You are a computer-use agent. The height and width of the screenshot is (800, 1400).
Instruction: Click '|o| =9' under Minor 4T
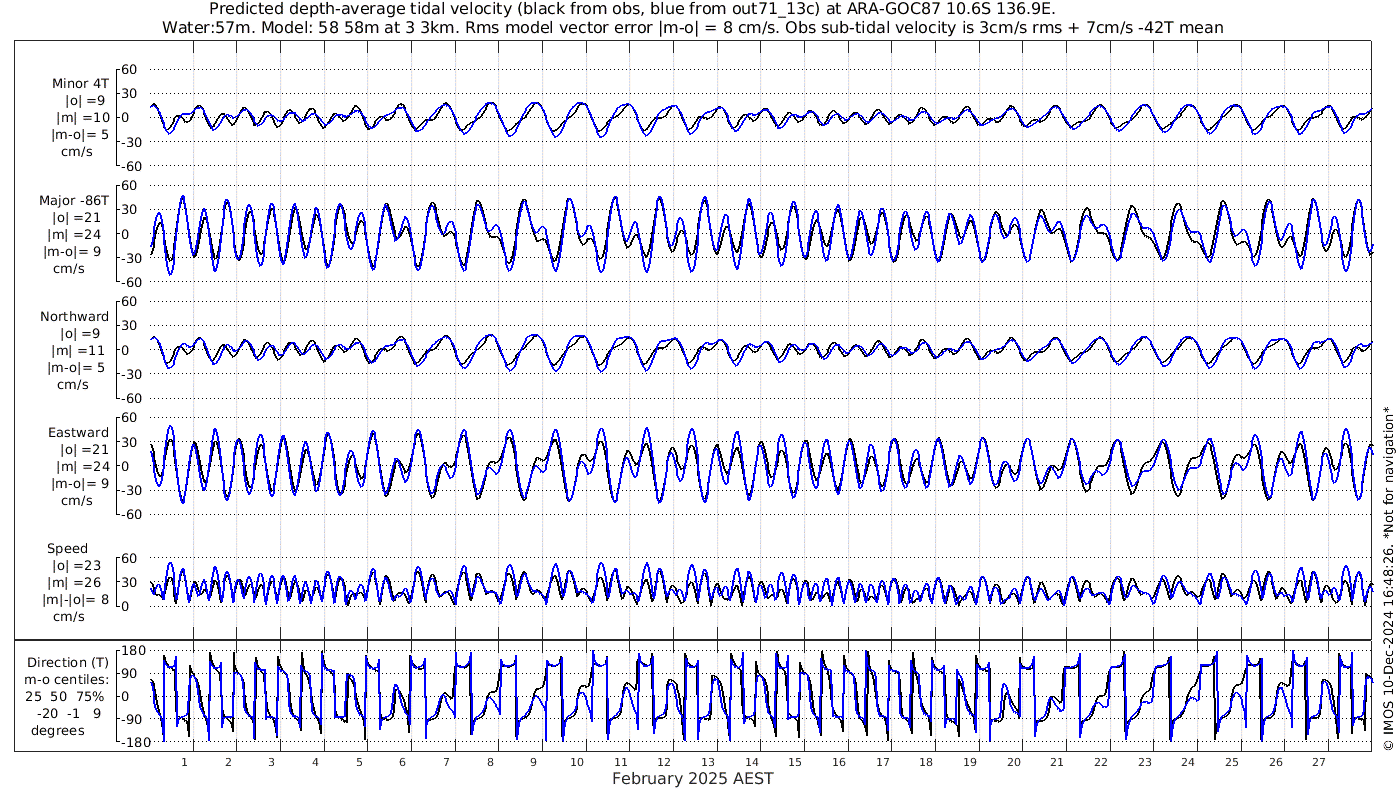tap(85, 101)
